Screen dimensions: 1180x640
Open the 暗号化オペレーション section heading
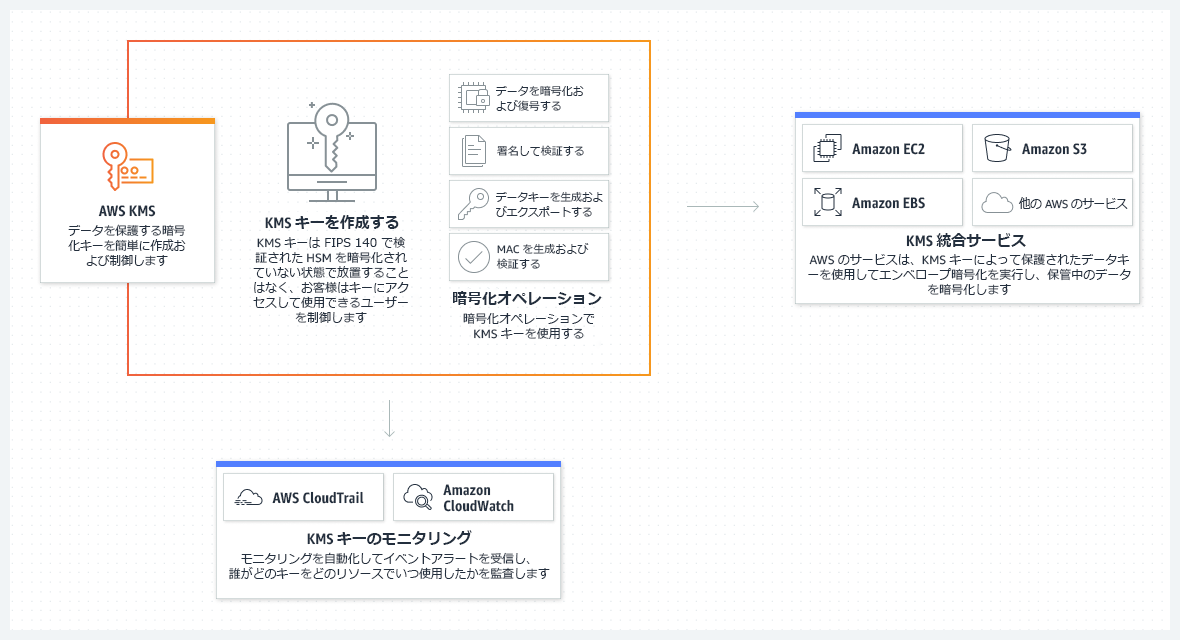point(528,297)
